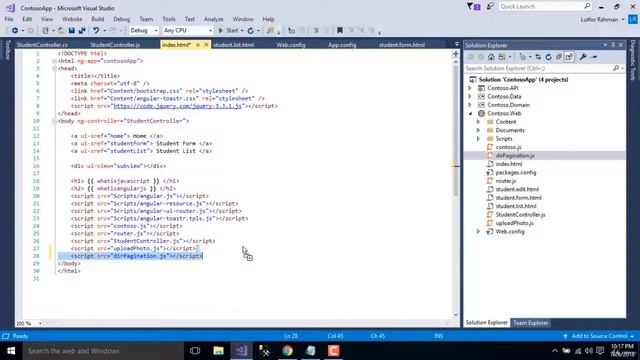
Task: Open the Diagnostic Tools side tab
Action: click(633, 60)
